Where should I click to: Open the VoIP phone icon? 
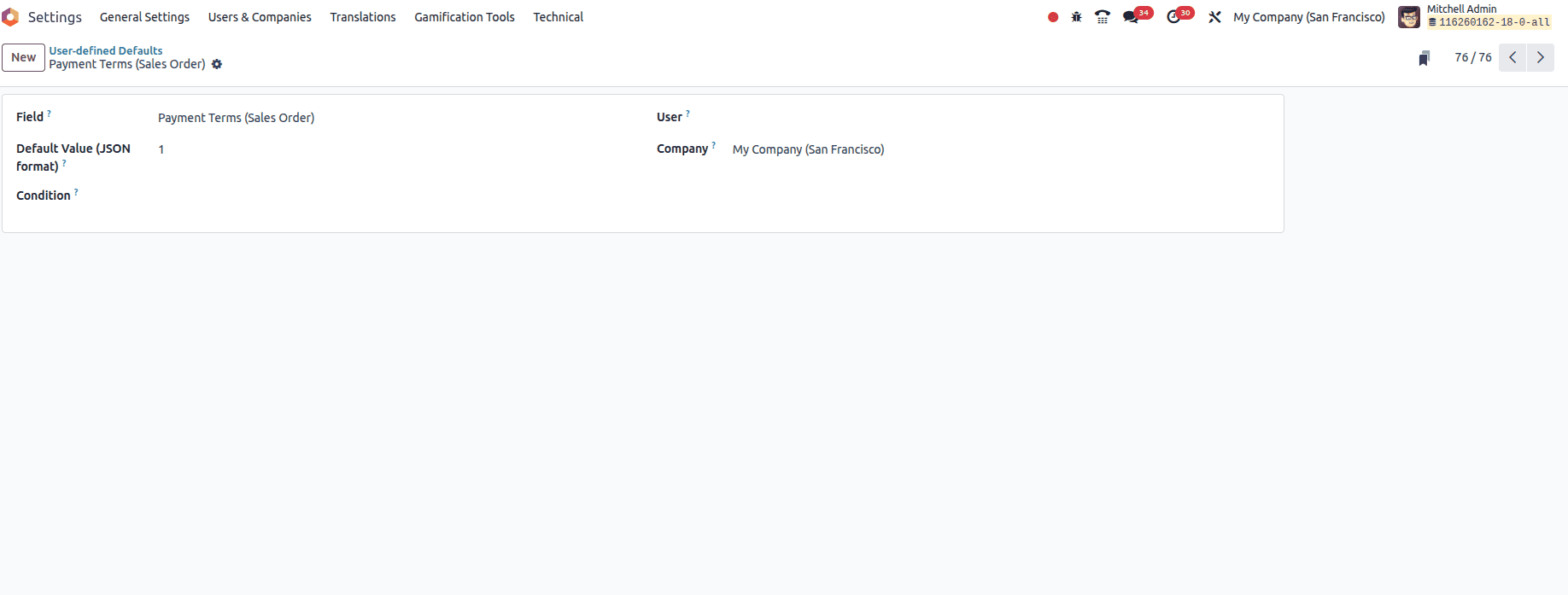point(1103,17)
